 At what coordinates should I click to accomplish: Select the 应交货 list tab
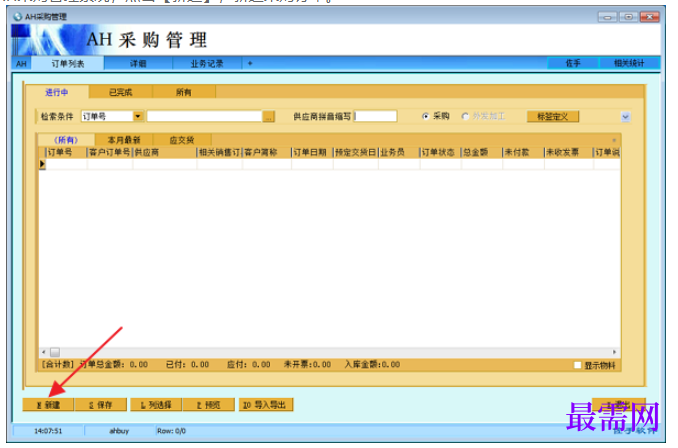tap(182, 140)
